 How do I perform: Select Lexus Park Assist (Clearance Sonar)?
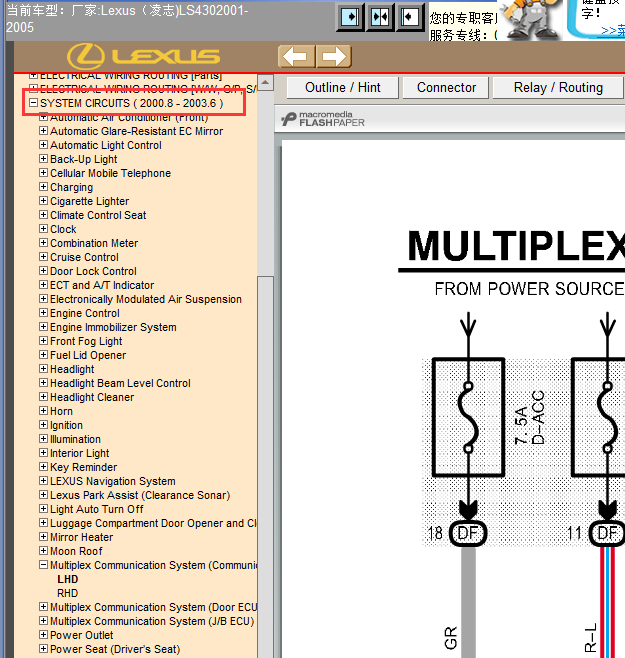tap(140, 495)
